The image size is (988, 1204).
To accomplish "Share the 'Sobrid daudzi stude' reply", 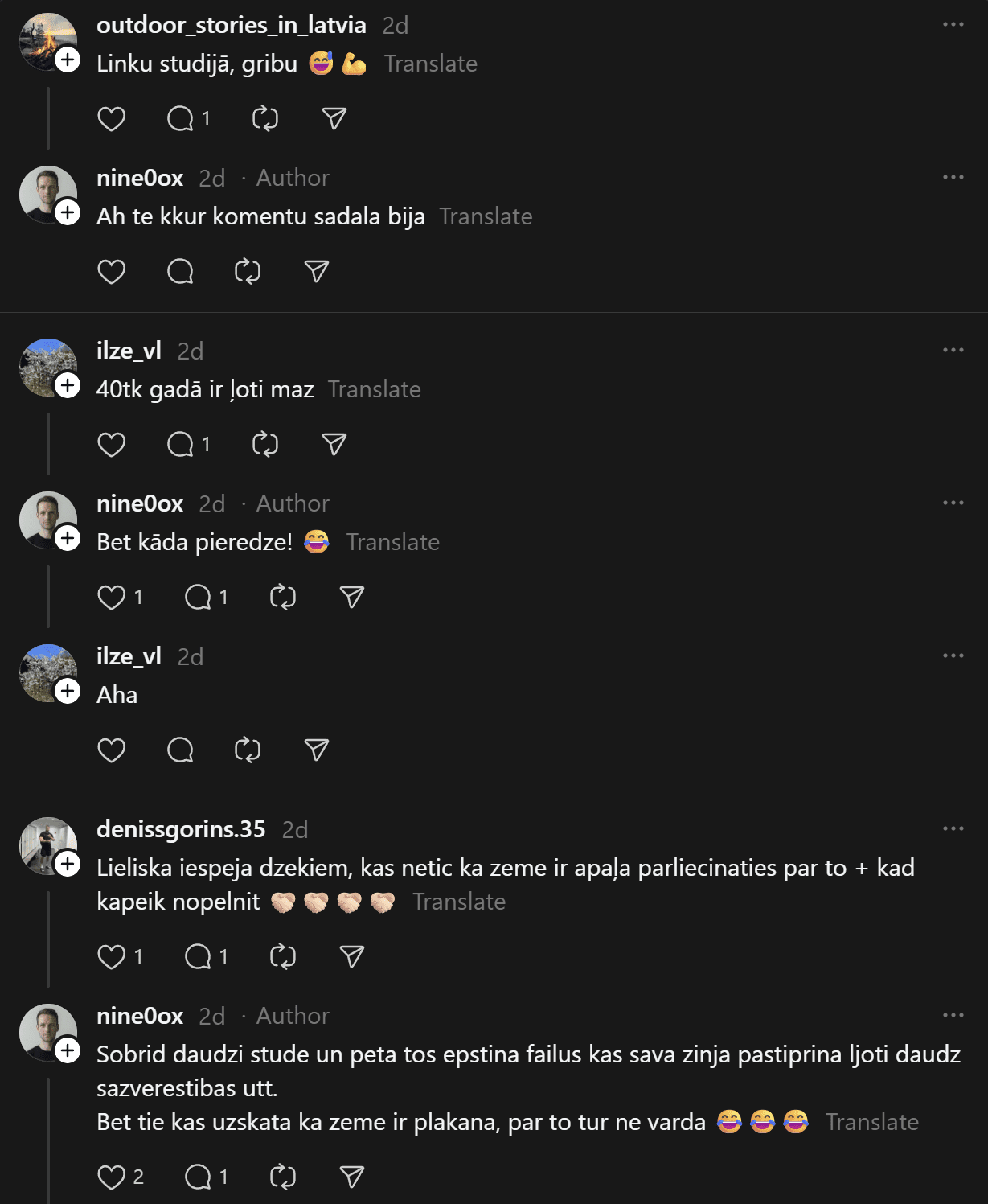I will (x=351, y=1177).
